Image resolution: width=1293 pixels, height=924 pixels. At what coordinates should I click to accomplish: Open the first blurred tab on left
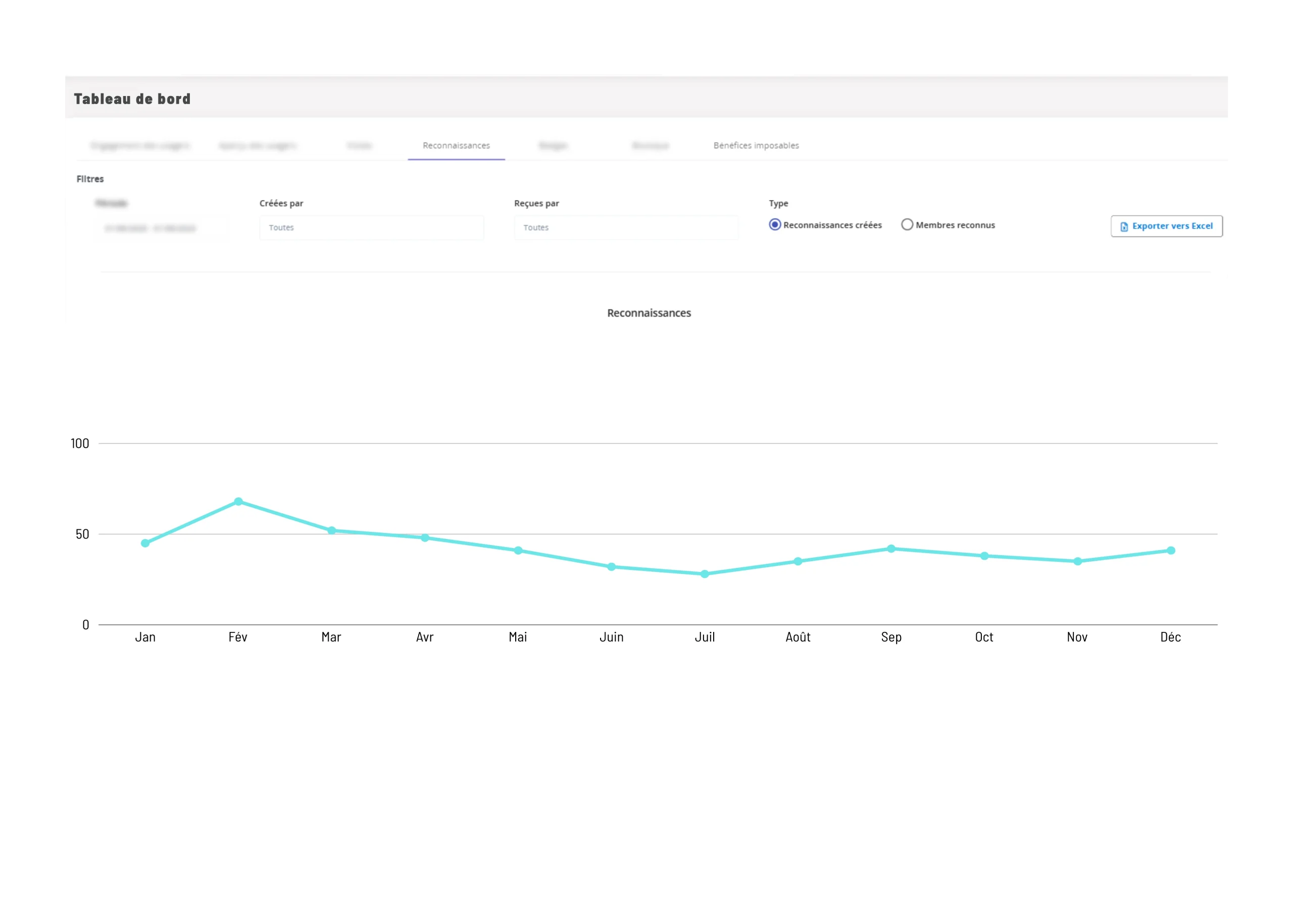pyautogui.click(x=140, y=145)
